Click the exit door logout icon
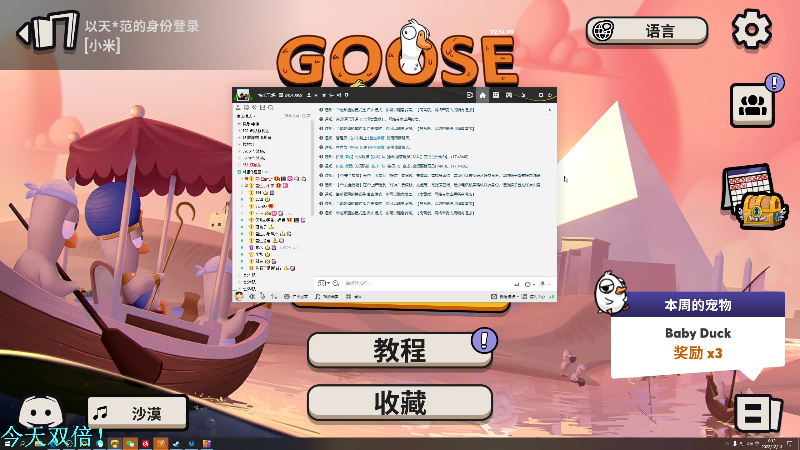The image size is (800, 450). (x=48, y=32)
